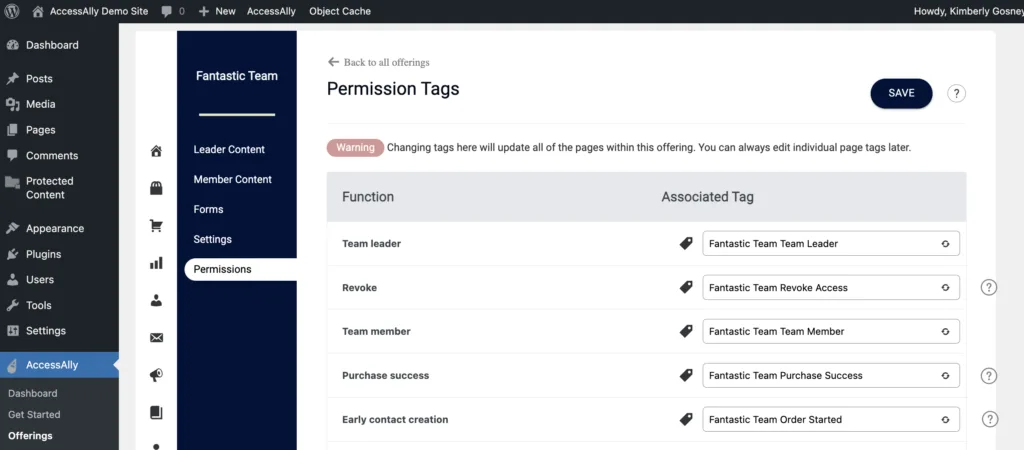Refresh icon in Team Member tag field
Viewport: 1024px width, 450px height.
click(x=945, y=331)
